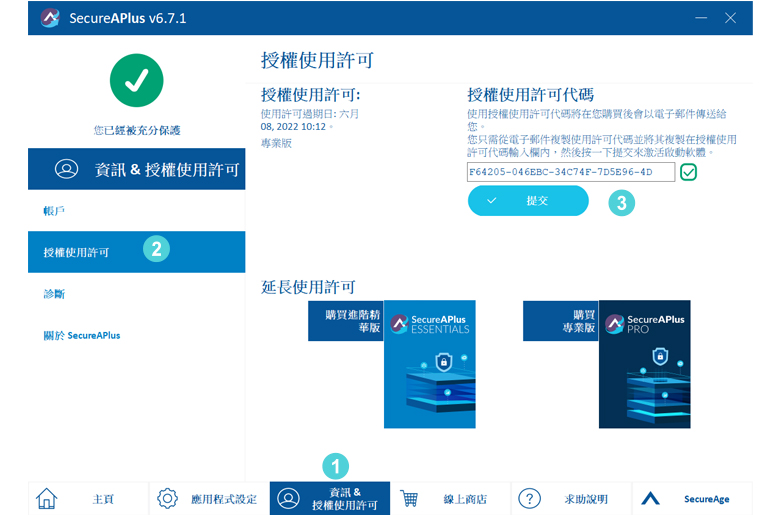Click the SecureAPlus logo in title bar
780x515 pixels.
point(50,18)
